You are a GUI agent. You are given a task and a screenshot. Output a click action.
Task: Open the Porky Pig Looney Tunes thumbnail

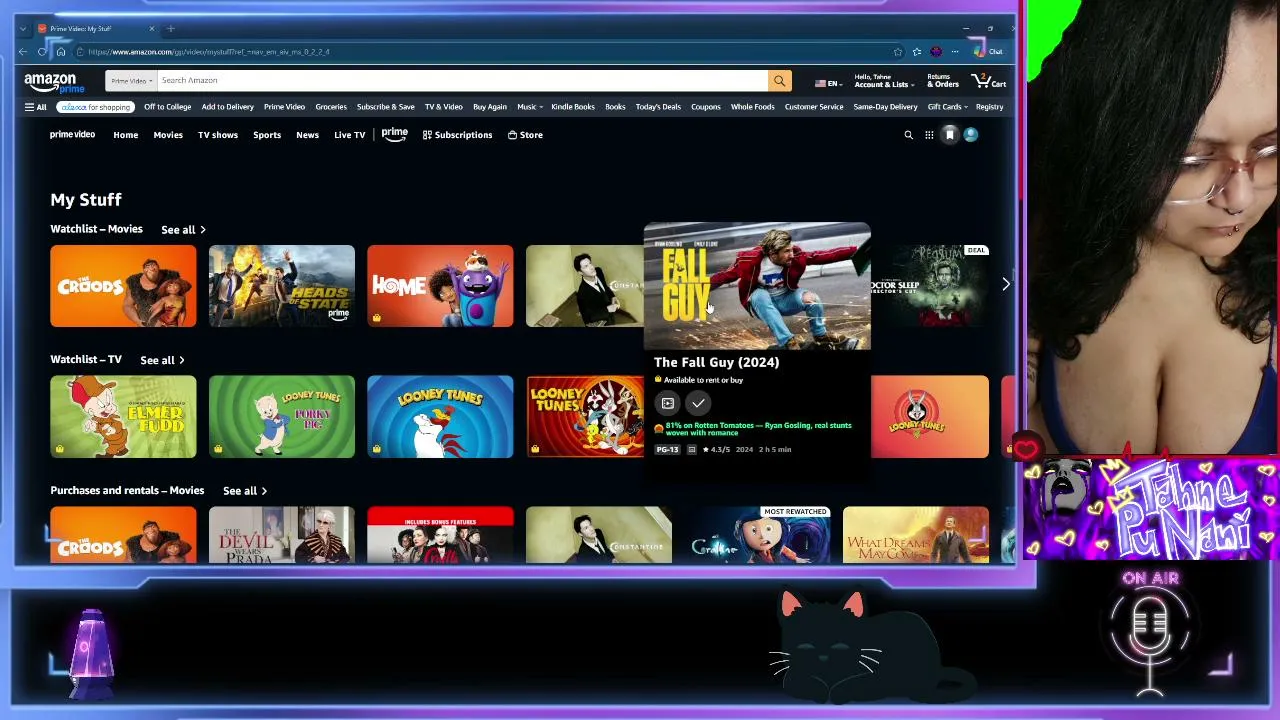coord(282,417)
